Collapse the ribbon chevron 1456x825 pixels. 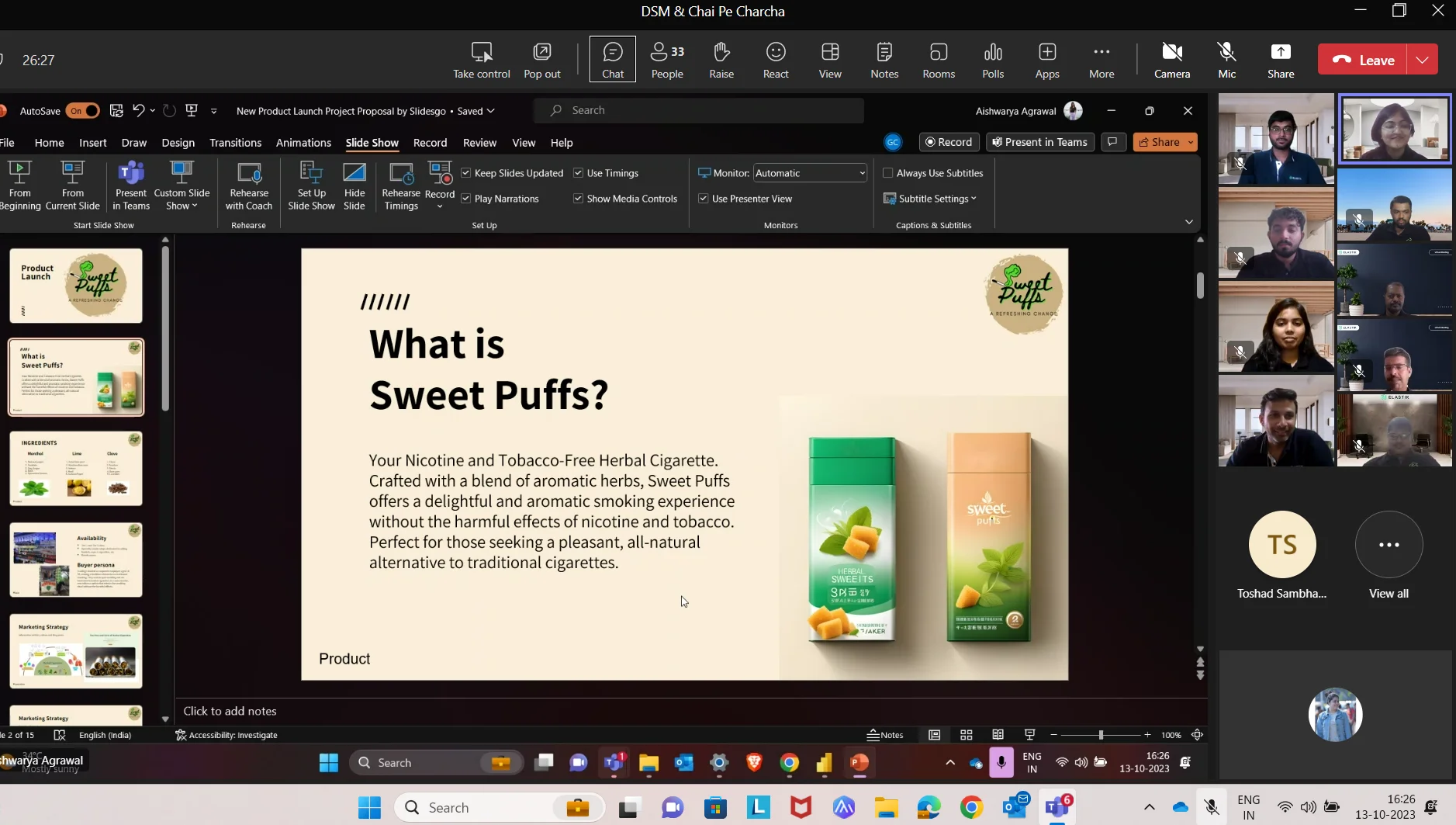(x=1188, y=222)
